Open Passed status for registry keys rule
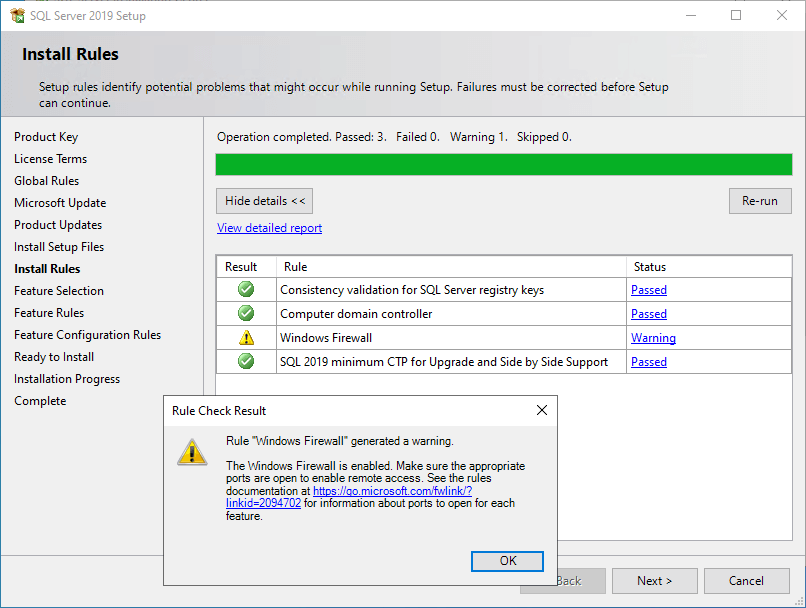806x608 pixels. pos(649,290)
